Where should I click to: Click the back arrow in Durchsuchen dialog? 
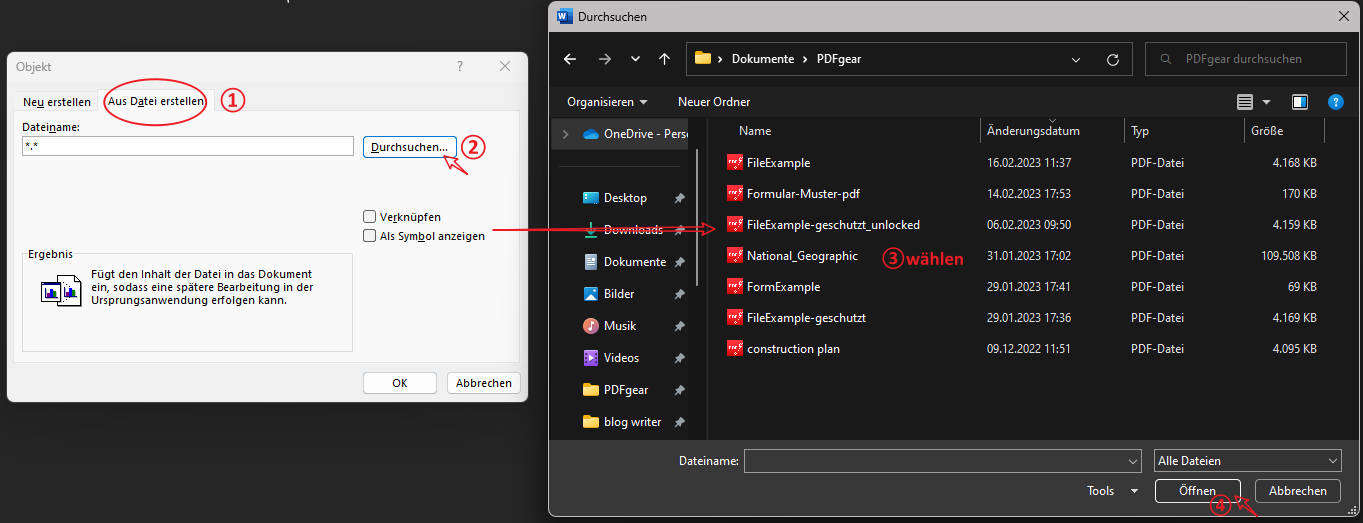570,59
